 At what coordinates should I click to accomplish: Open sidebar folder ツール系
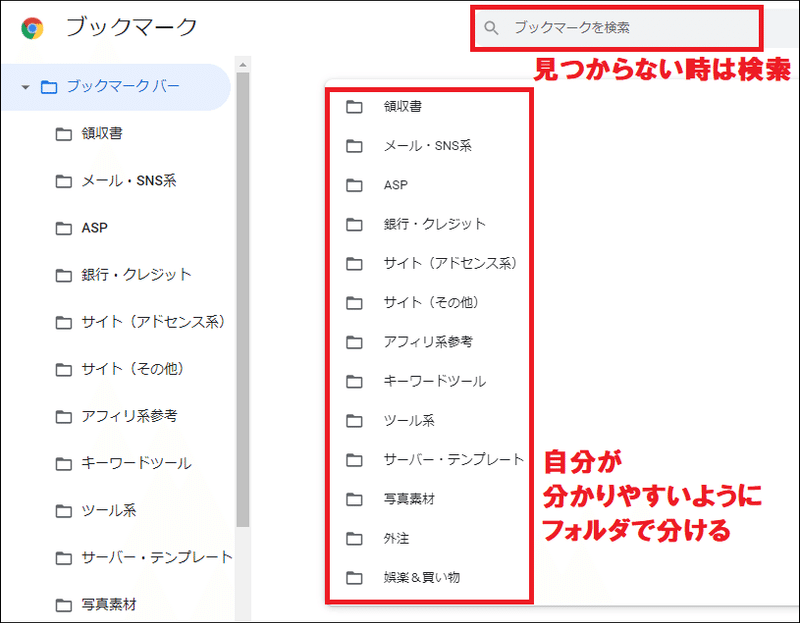[x=109, y=510]
